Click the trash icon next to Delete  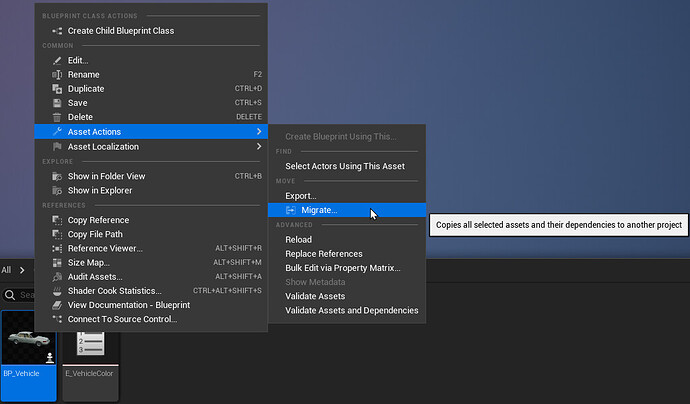56,117
